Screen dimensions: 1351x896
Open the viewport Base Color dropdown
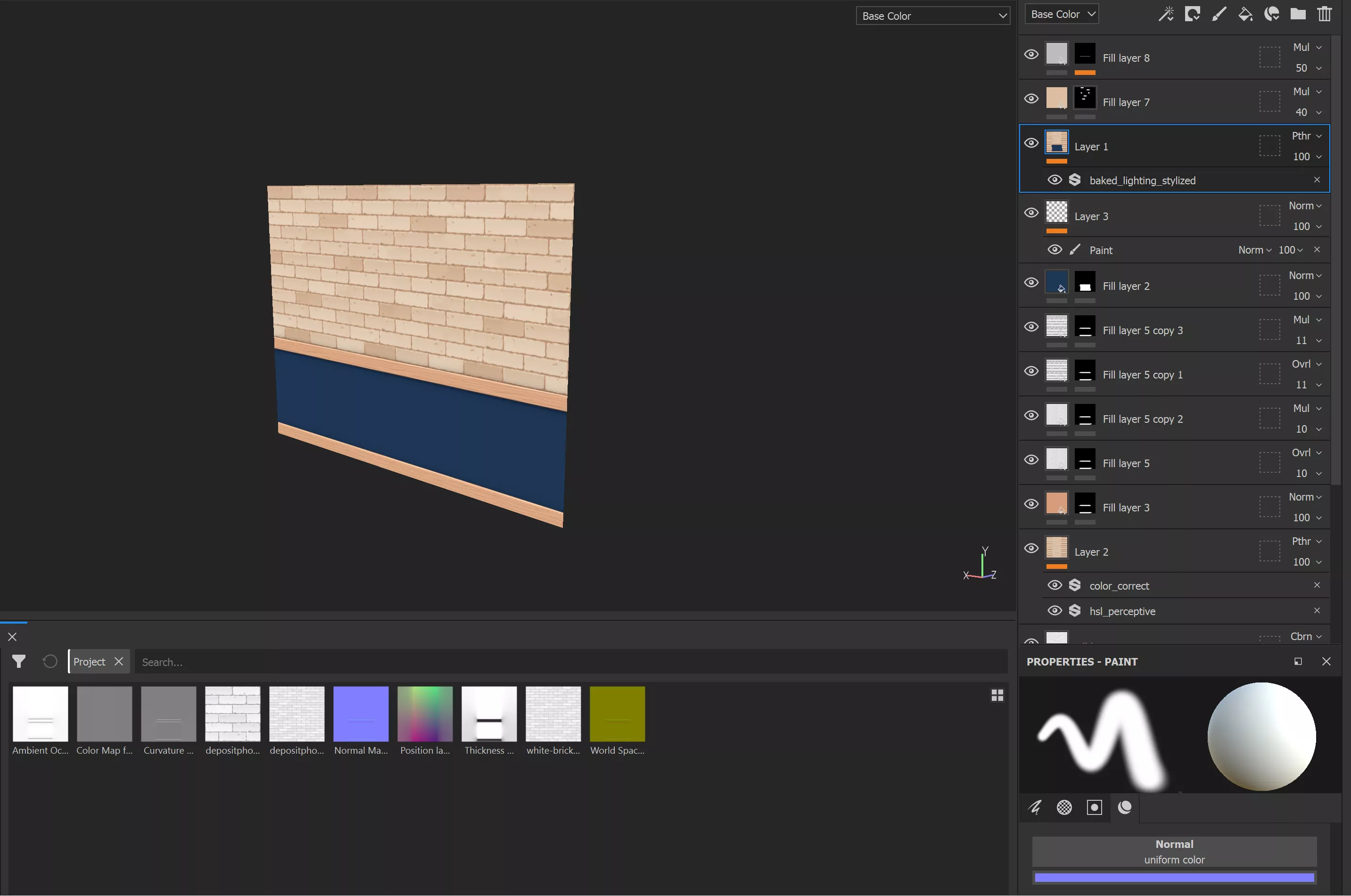click(x=933, y=16)
